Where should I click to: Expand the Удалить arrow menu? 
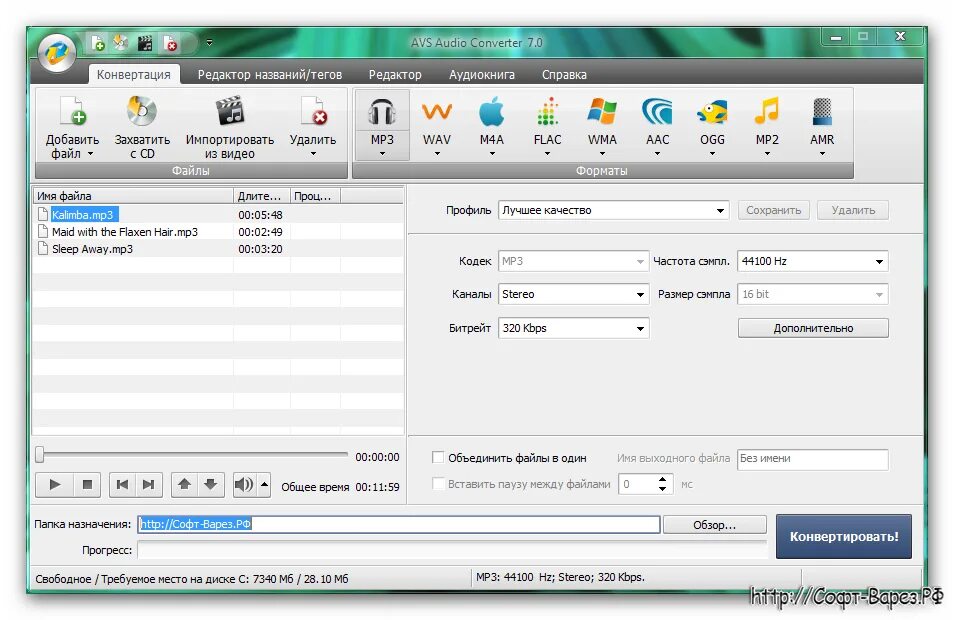pyautogui.click(x=313, y=154)
